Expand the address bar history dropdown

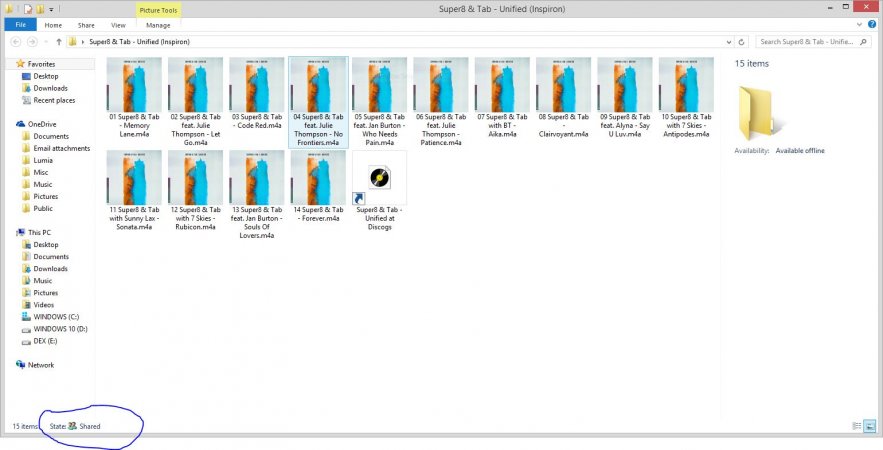pos(729,42)
